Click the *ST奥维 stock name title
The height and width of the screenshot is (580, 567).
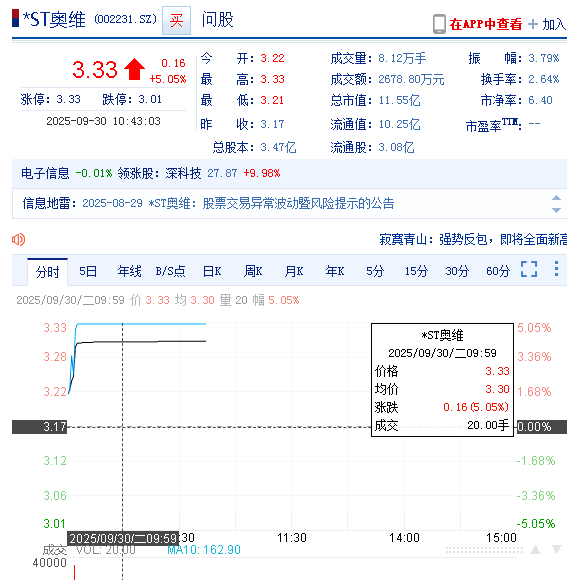[x=54, y=20]
